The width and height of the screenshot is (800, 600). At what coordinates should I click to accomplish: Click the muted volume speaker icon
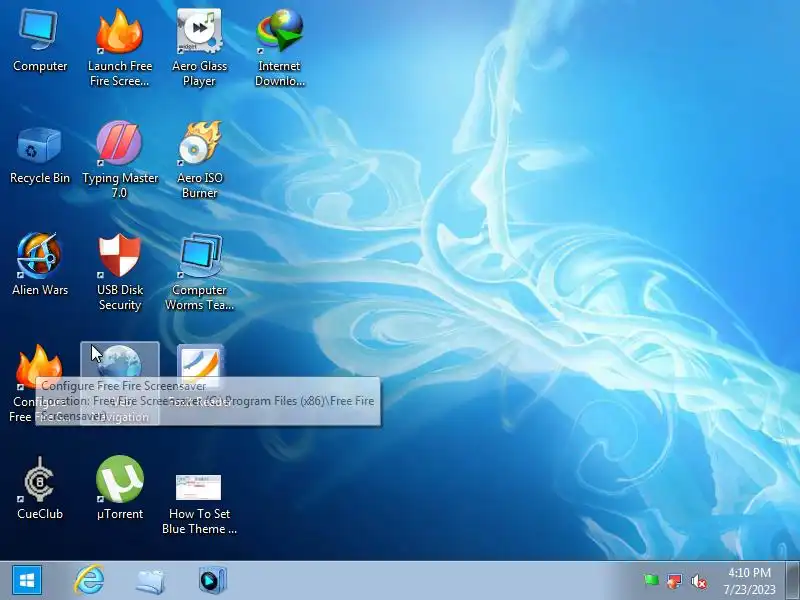pyautogui.click(x=698, y=581)
